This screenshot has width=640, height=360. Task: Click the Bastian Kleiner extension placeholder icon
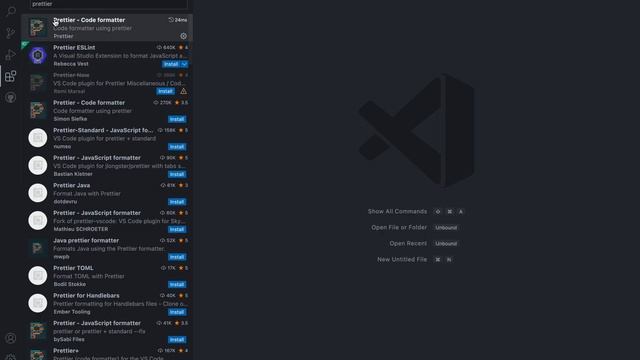click(38, 165)
